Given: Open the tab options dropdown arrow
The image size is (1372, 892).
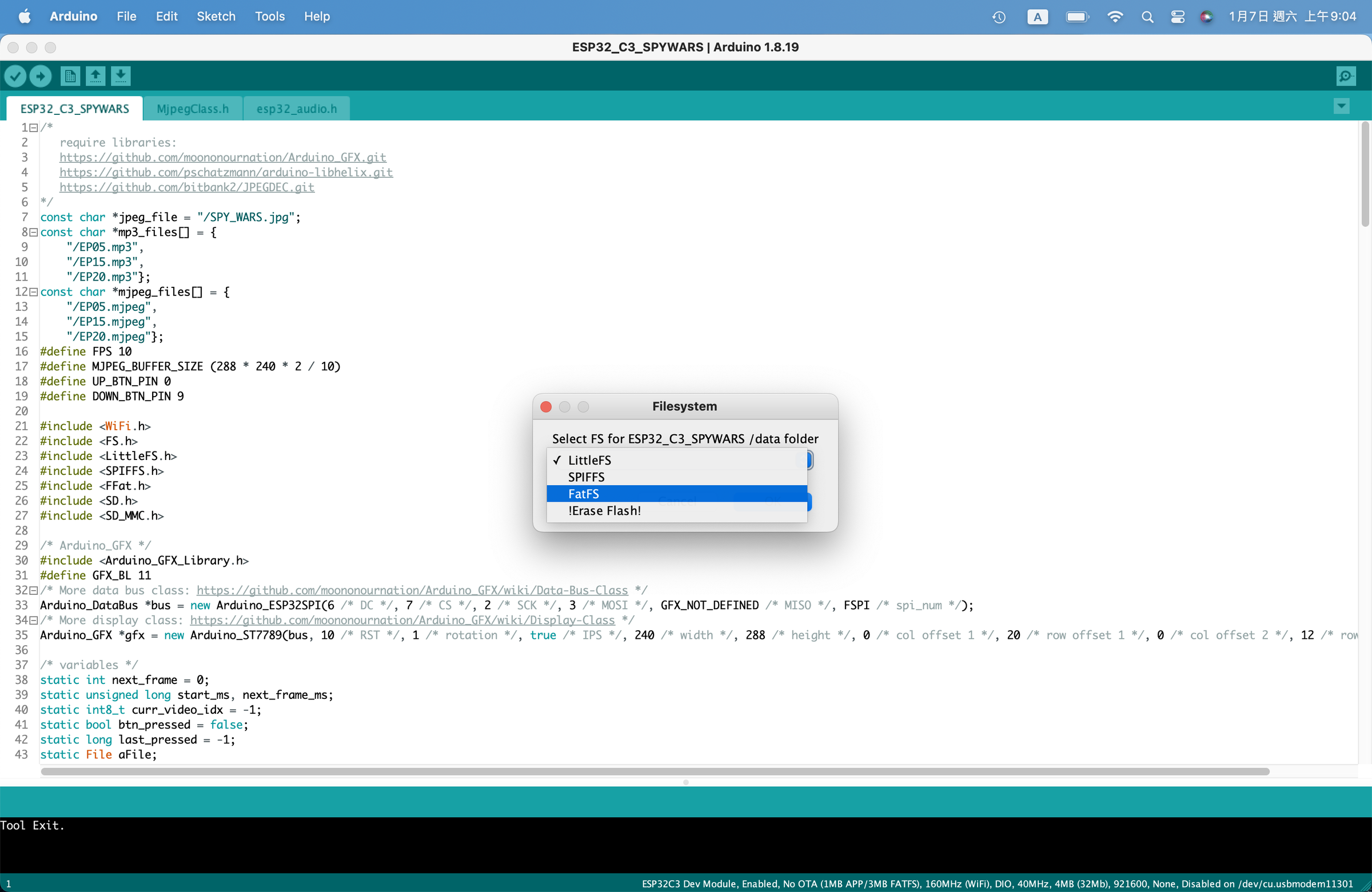Looking at the screenshot, I should click(1341, 106).
